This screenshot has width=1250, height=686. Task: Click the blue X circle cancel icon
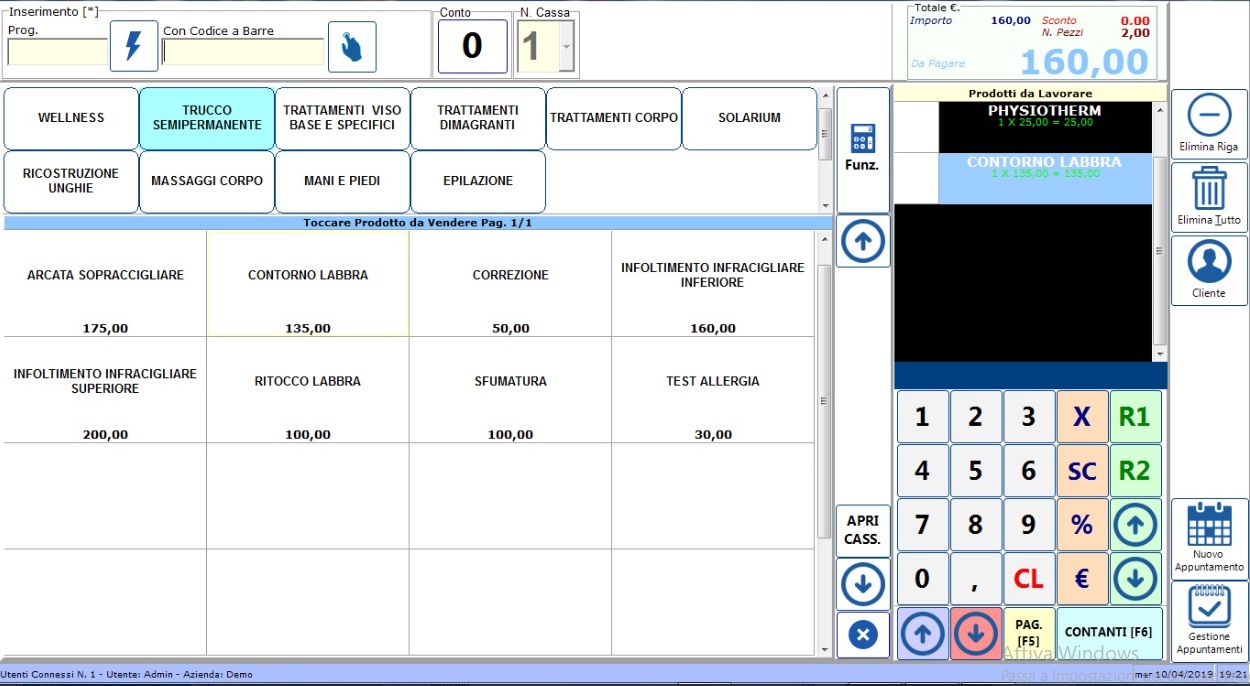[x=863, y=634]
